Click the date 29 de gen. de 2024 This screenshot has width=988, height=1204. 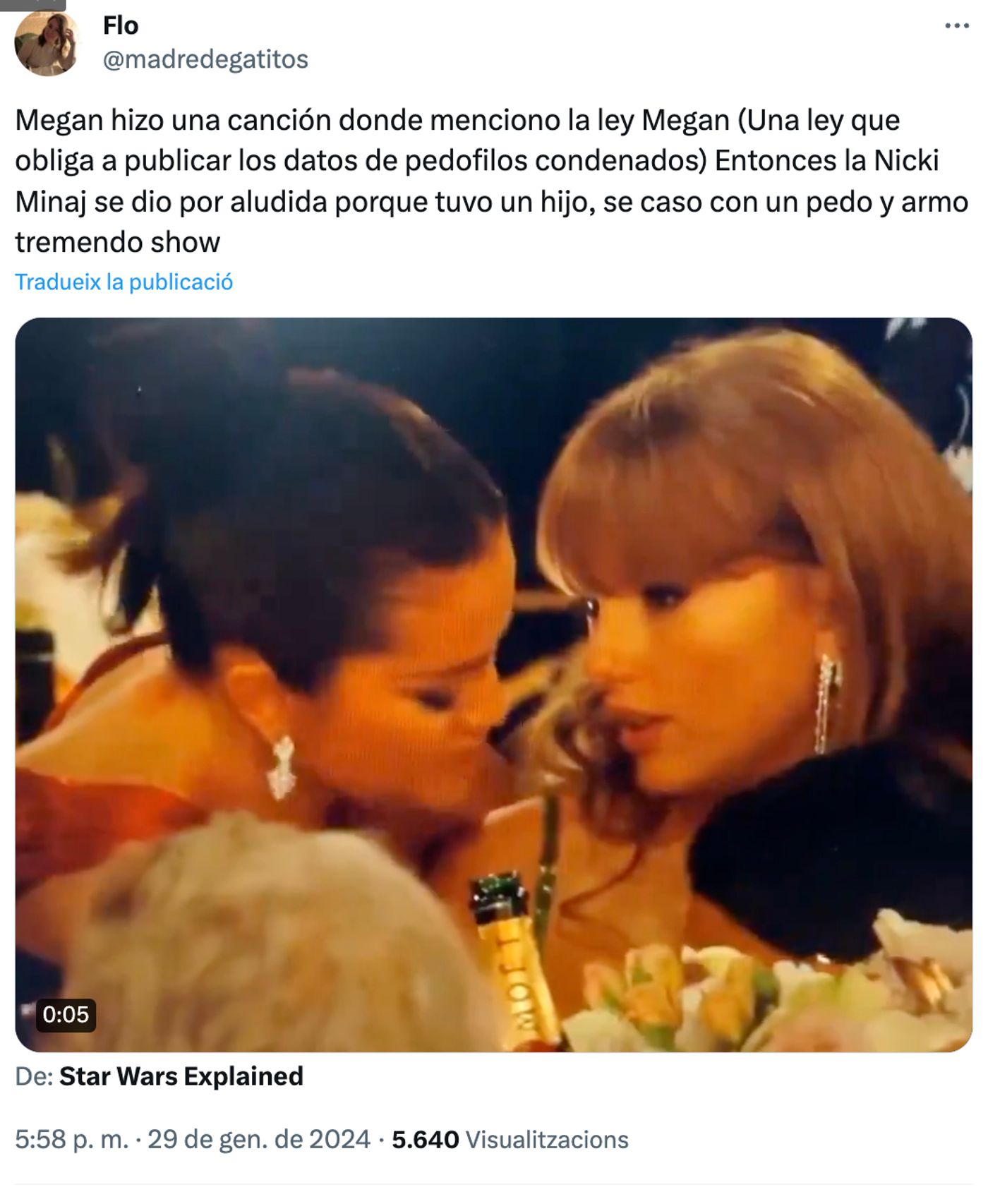pos(259,1140)
